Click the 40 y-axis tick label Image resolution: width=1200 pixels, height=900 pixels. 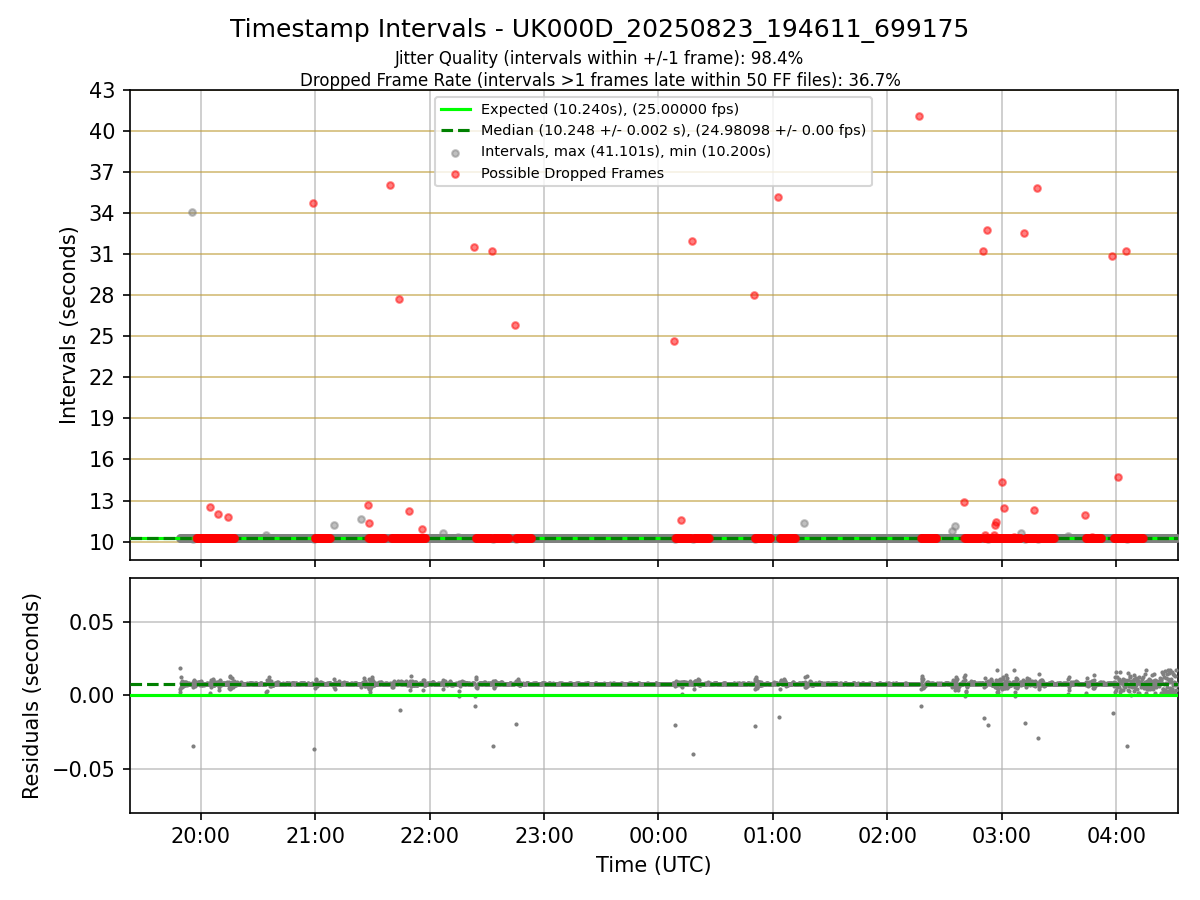(105, 132)
